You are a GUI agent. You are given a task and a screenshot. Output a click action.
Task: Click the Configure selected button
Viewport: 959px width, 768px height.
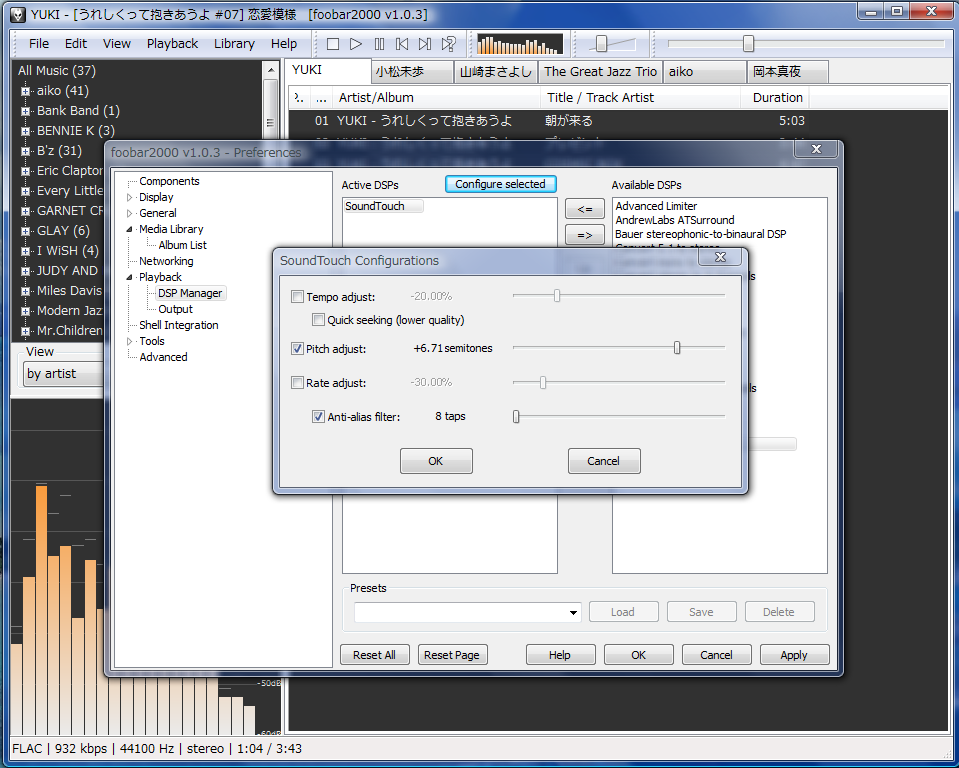click(500, 184)
